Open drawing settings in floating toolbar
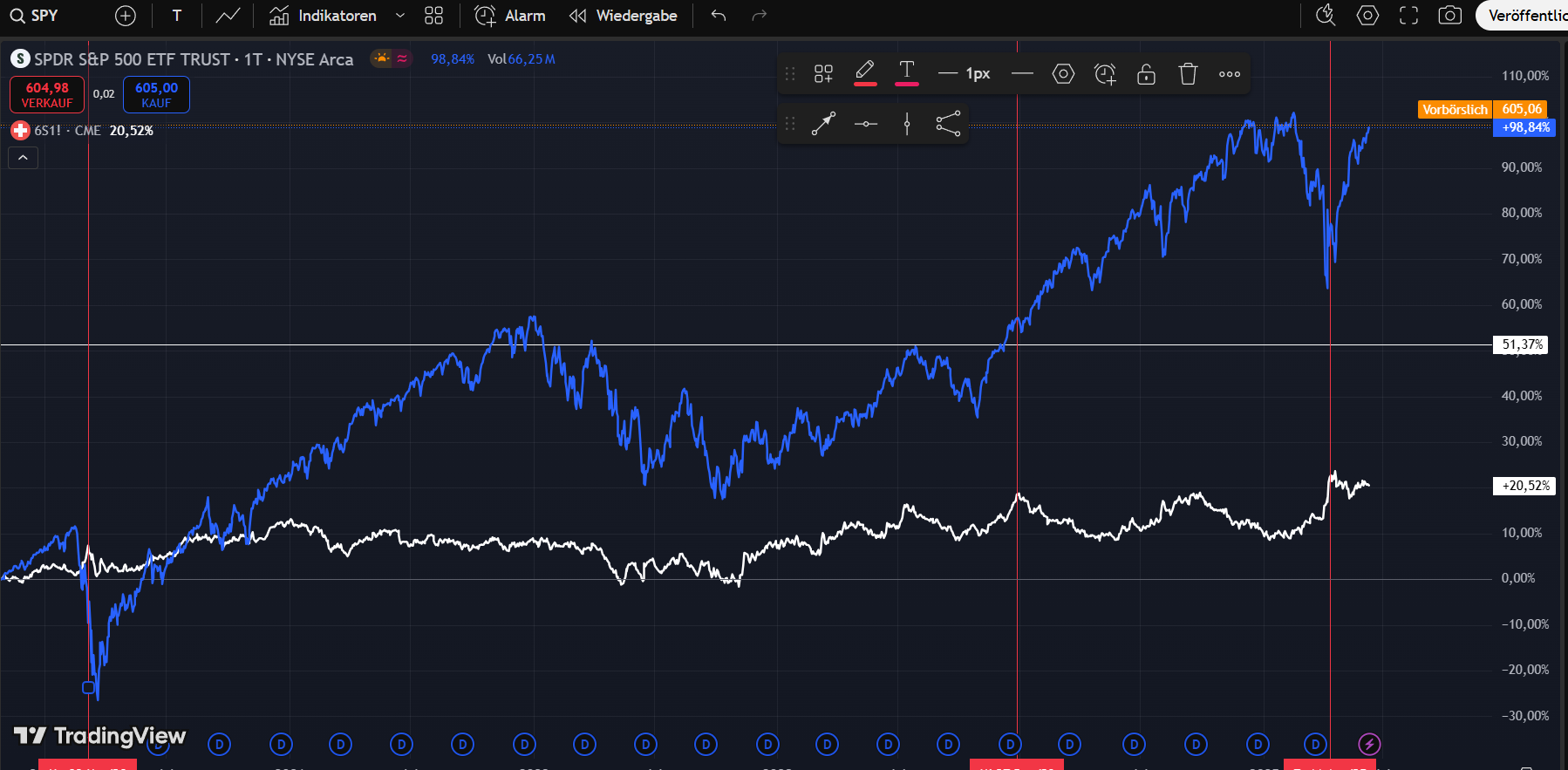The image size is (1568, 770). (x=1063, y=74)
